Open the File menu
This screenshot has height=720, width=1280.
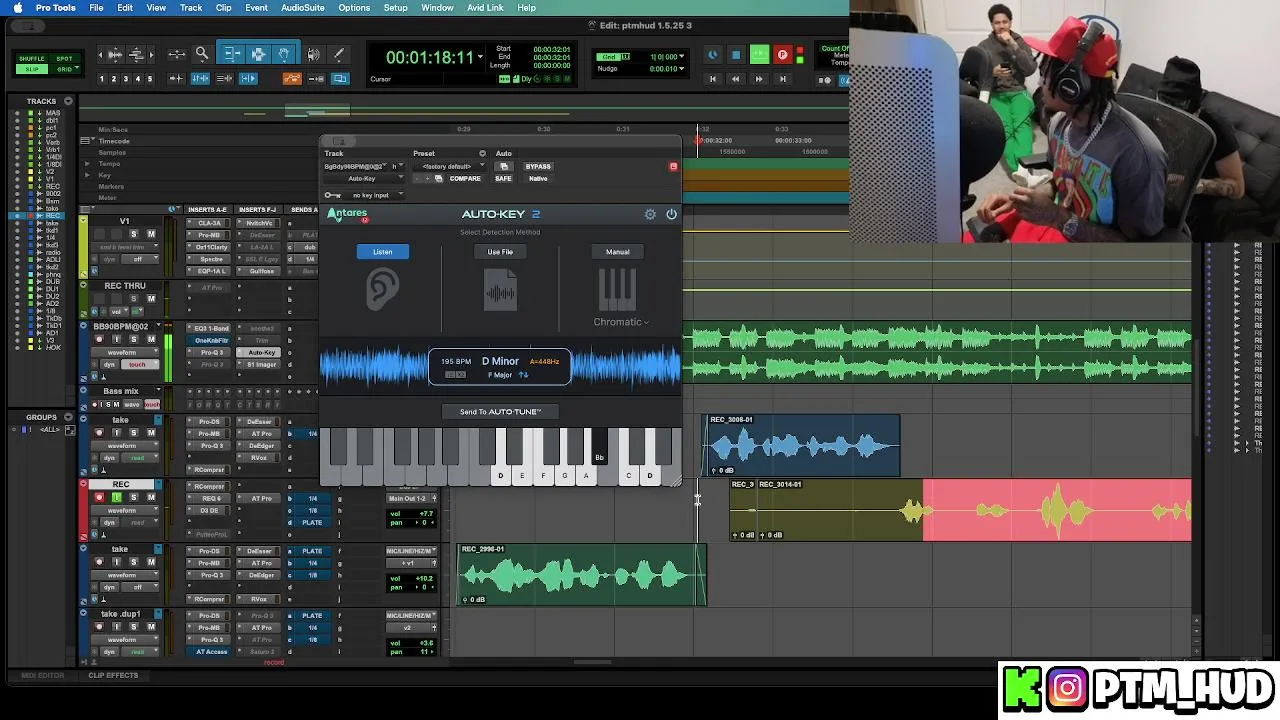coord(96,8)
